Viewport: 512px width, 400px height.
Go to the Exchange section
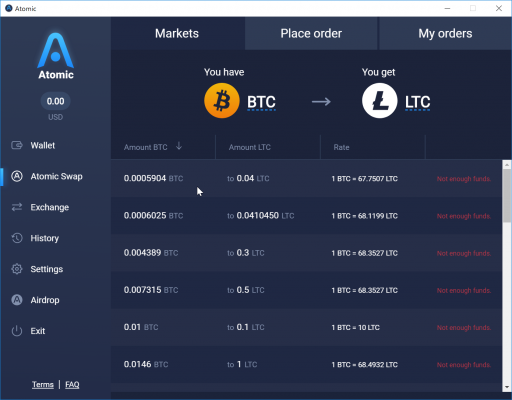pos(50,207)
